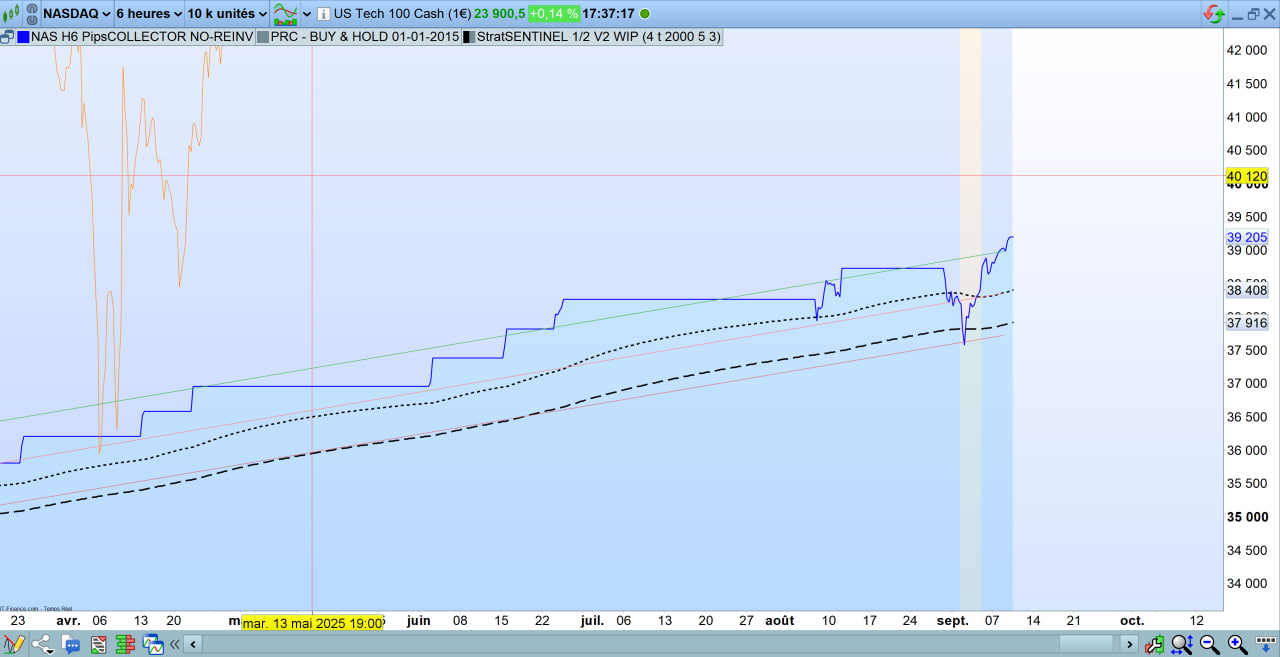
Task: Click the gray PRC Buy & Hold swatch
Action: coord(263,37)
